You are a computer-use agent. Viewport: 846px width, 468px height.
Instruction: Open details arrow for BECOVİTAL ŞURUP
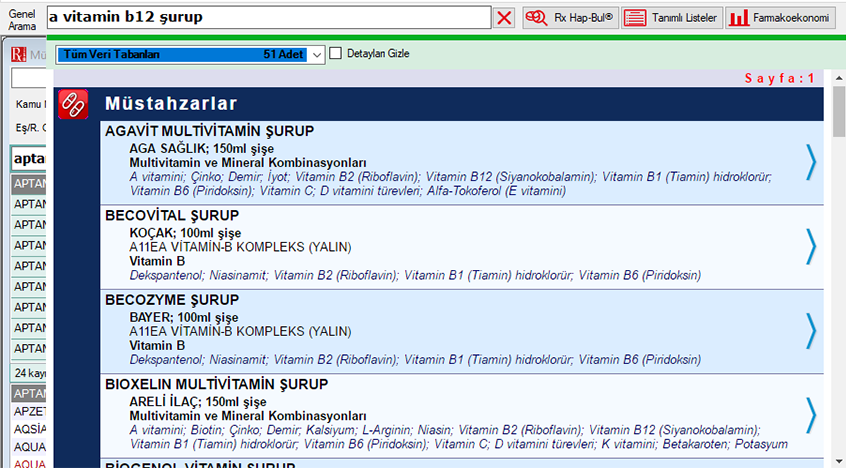pyautogui.click(x=811, y=246)
